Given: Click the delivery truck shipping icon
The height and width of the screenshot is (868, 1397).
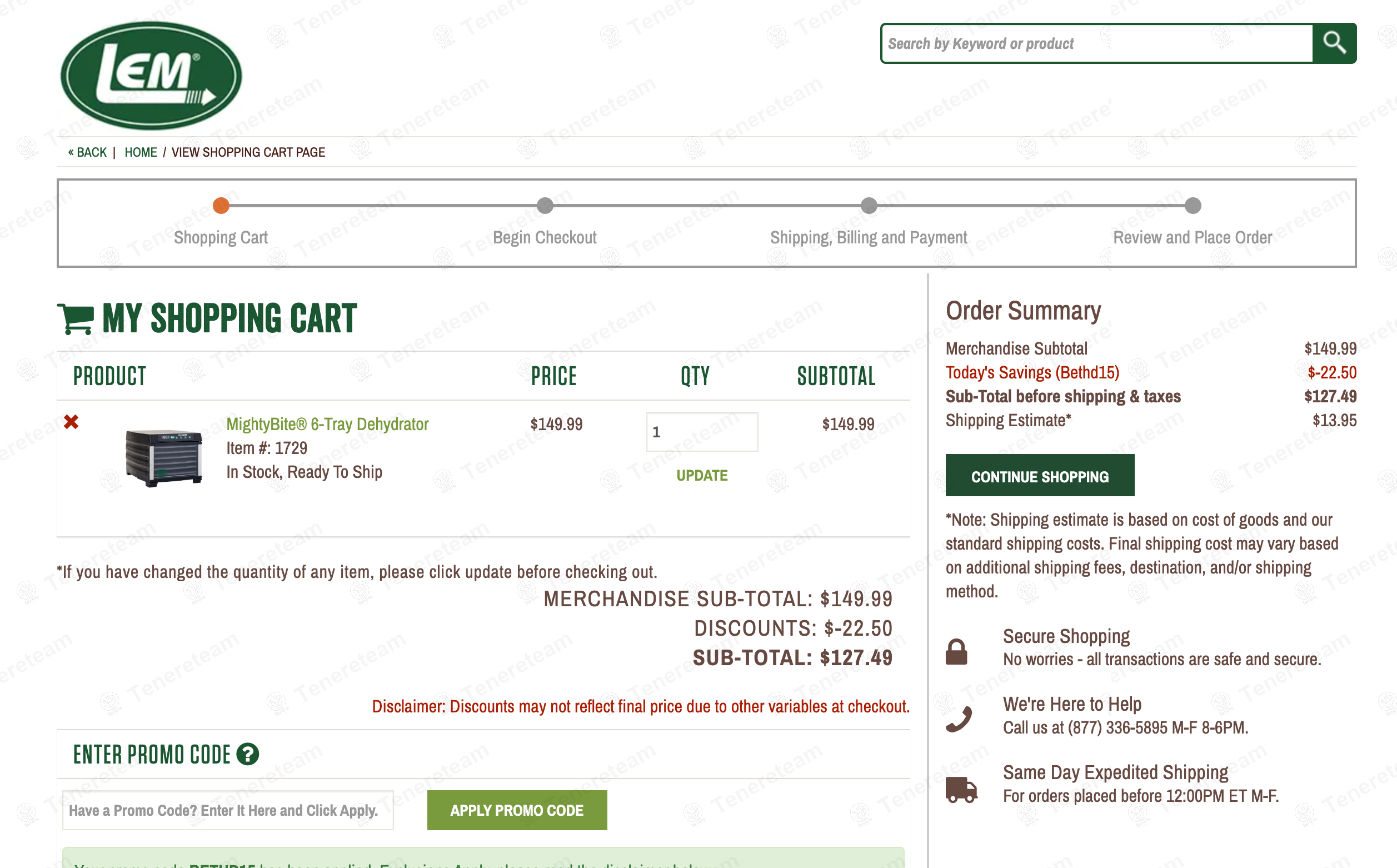Looking at the screenshot, I should pos(961,789).
